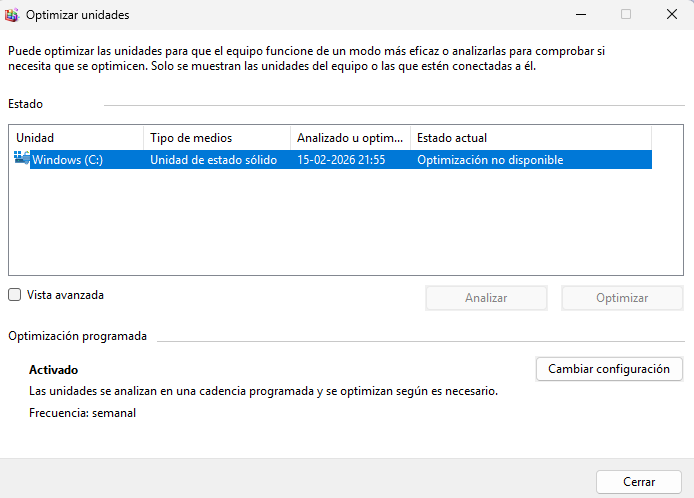Click the Analizar button
Viewport: 694px width, 498px height.
tap(486, 298)
